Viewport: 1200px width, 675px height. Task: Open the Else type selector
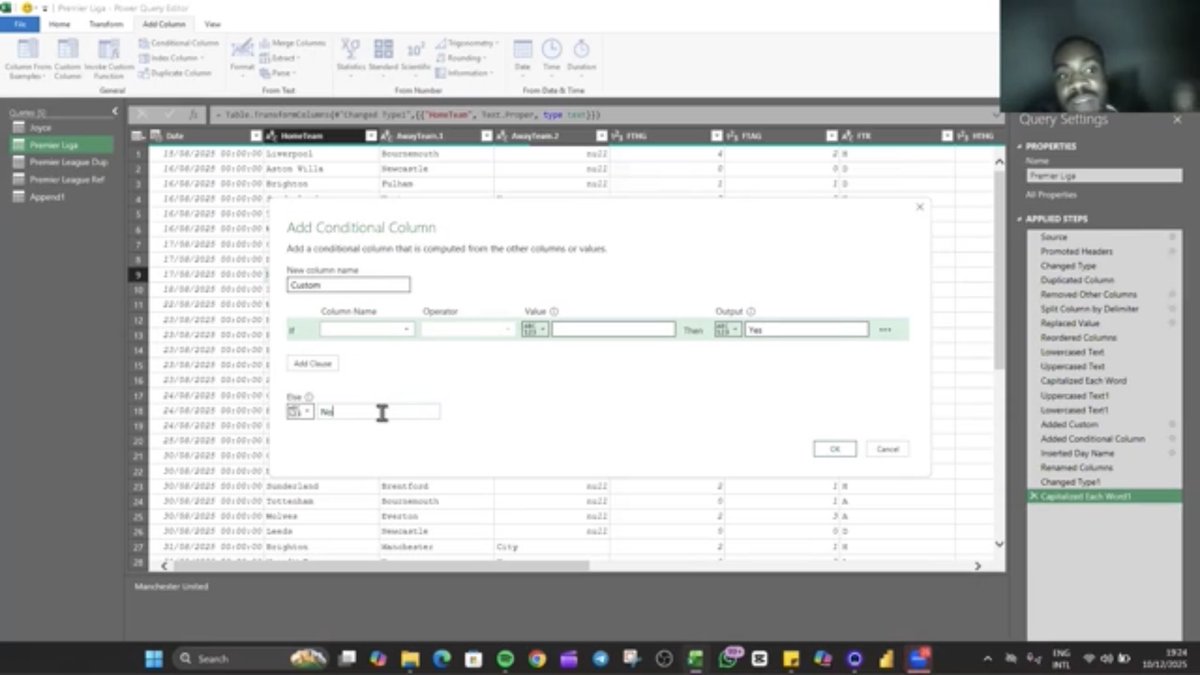[300, 411]
